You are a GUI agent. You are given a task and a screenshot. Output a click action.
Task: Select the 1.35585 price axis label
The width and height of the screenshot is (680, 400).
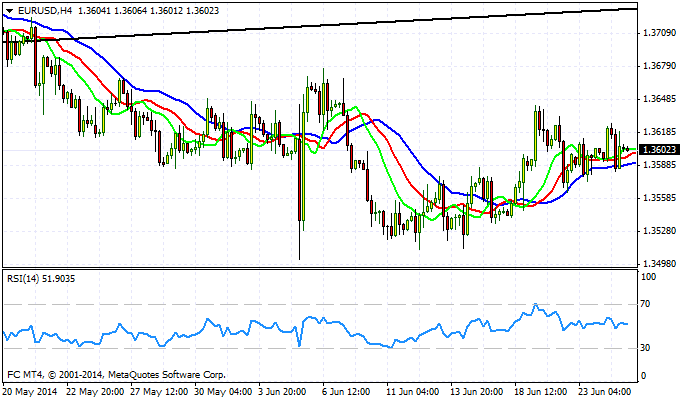(x=660, y=198)
